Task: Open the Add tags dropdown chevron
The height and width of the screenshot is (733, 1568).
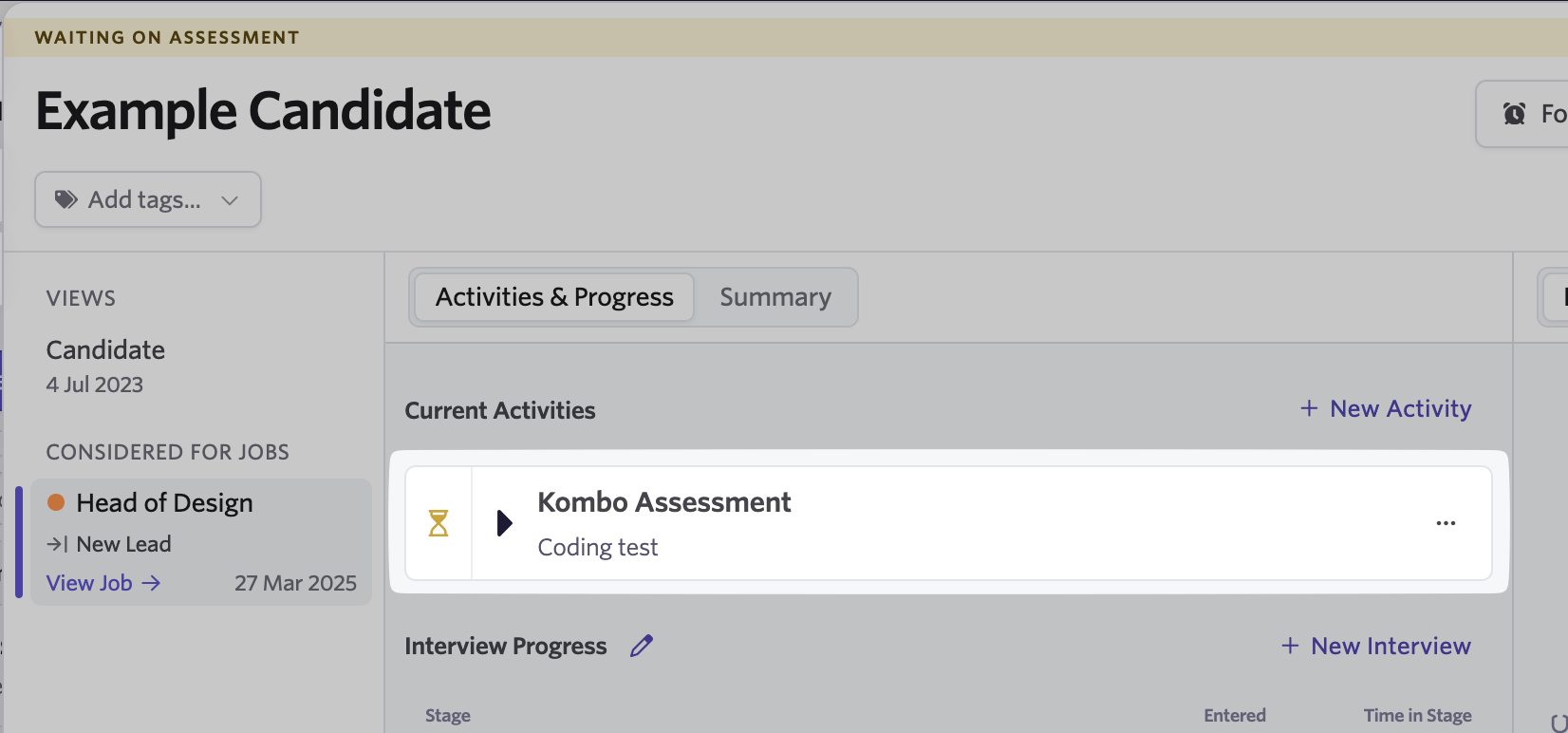Action: tap(230, 200)
